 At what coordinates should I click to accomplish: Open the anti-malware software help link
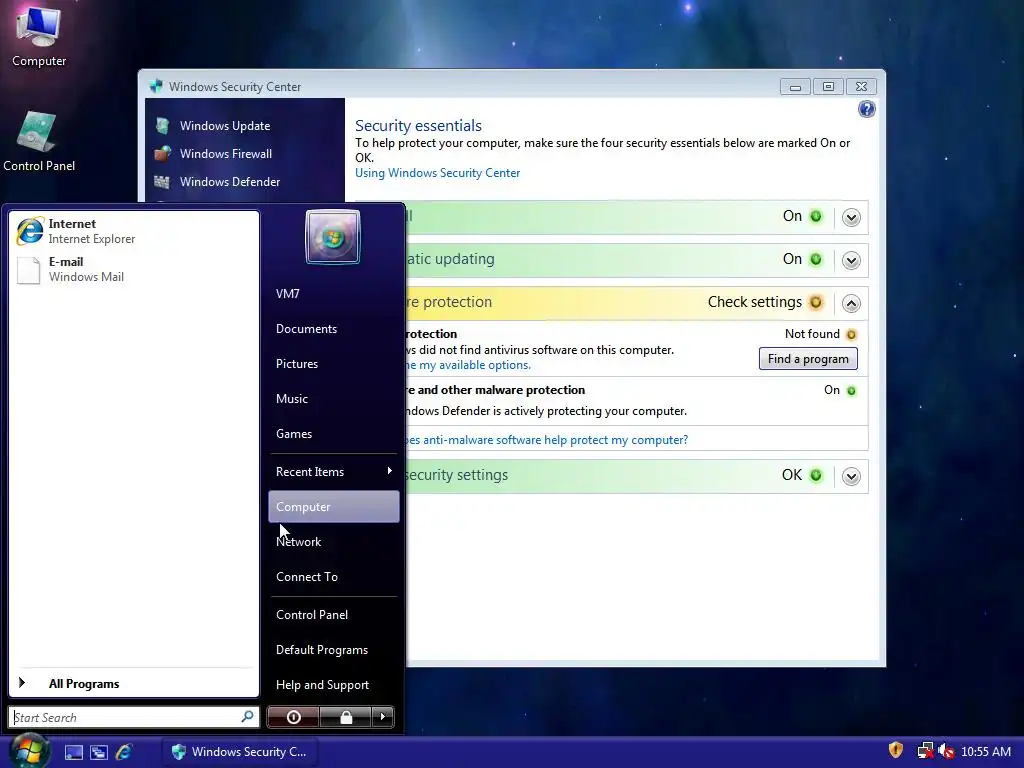coord(547,440)
